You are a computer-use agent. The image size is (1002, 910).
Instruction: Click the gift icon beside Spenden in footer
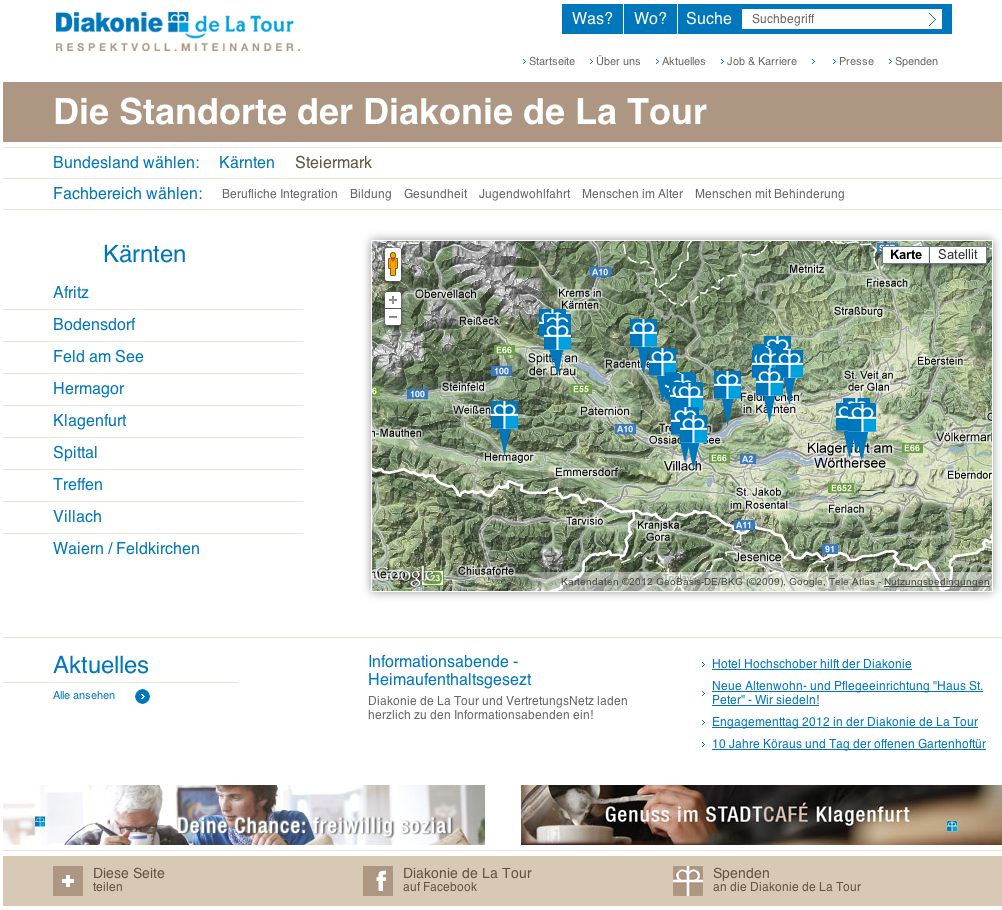pyautogui.click(x=688, y=881)
